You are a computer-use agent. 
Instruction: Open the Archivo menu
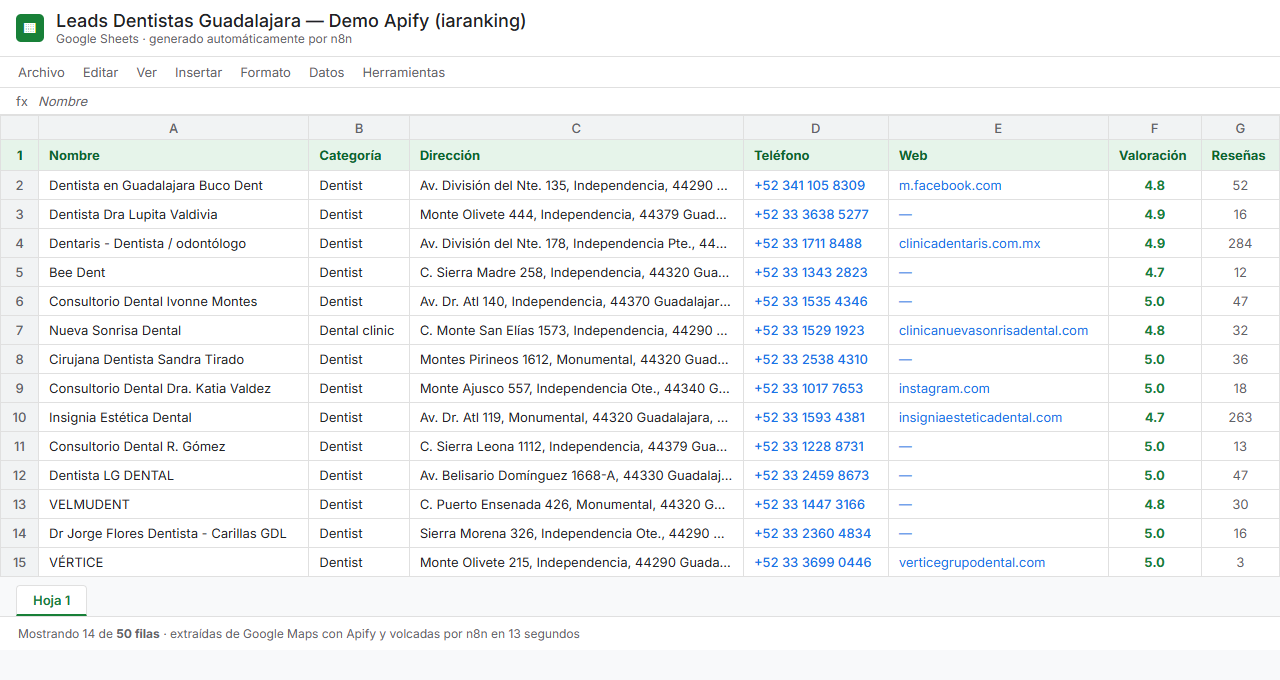click(x=41, y=72)
